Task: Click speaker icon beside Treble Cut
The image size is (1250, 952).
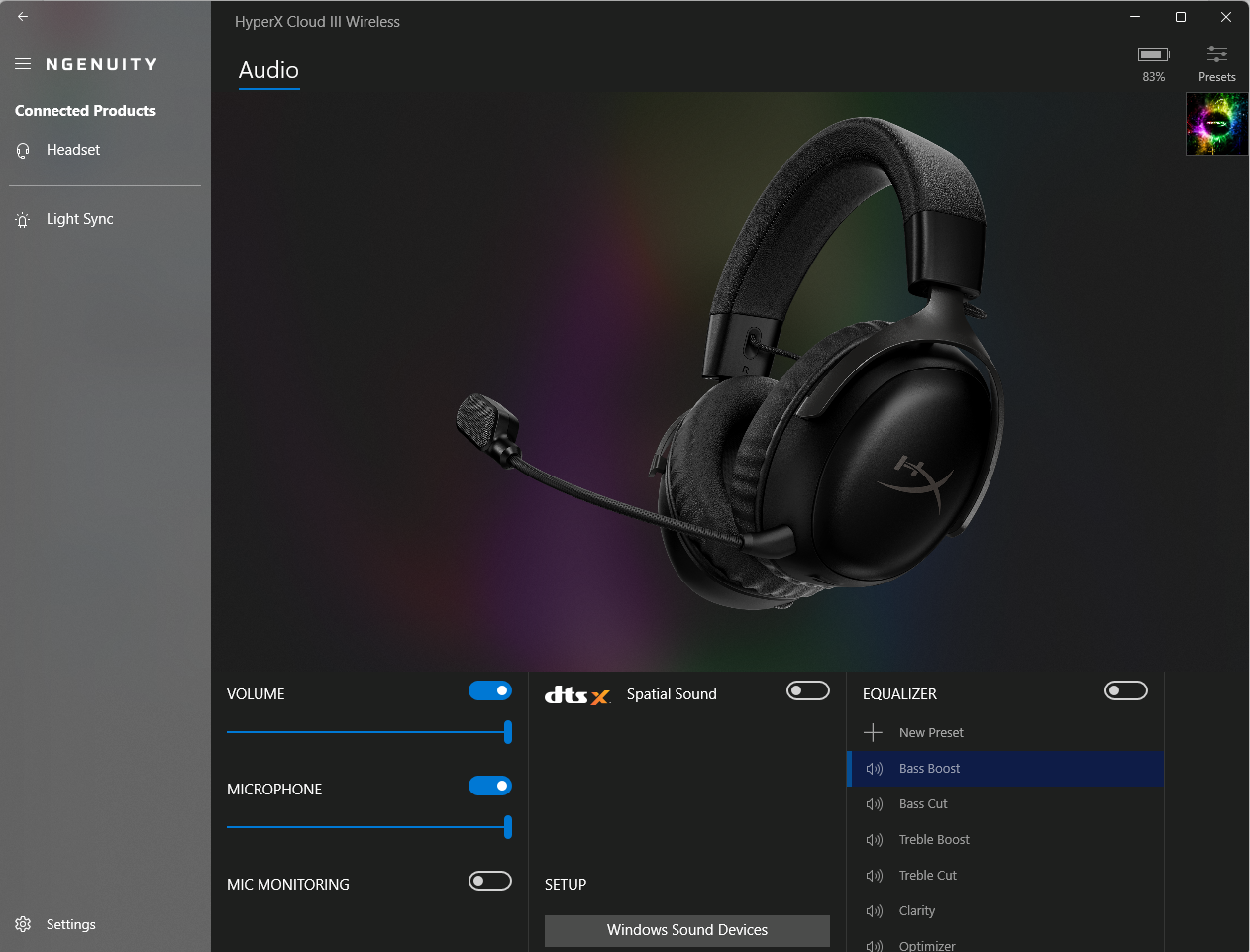Action: click(875, 876)
